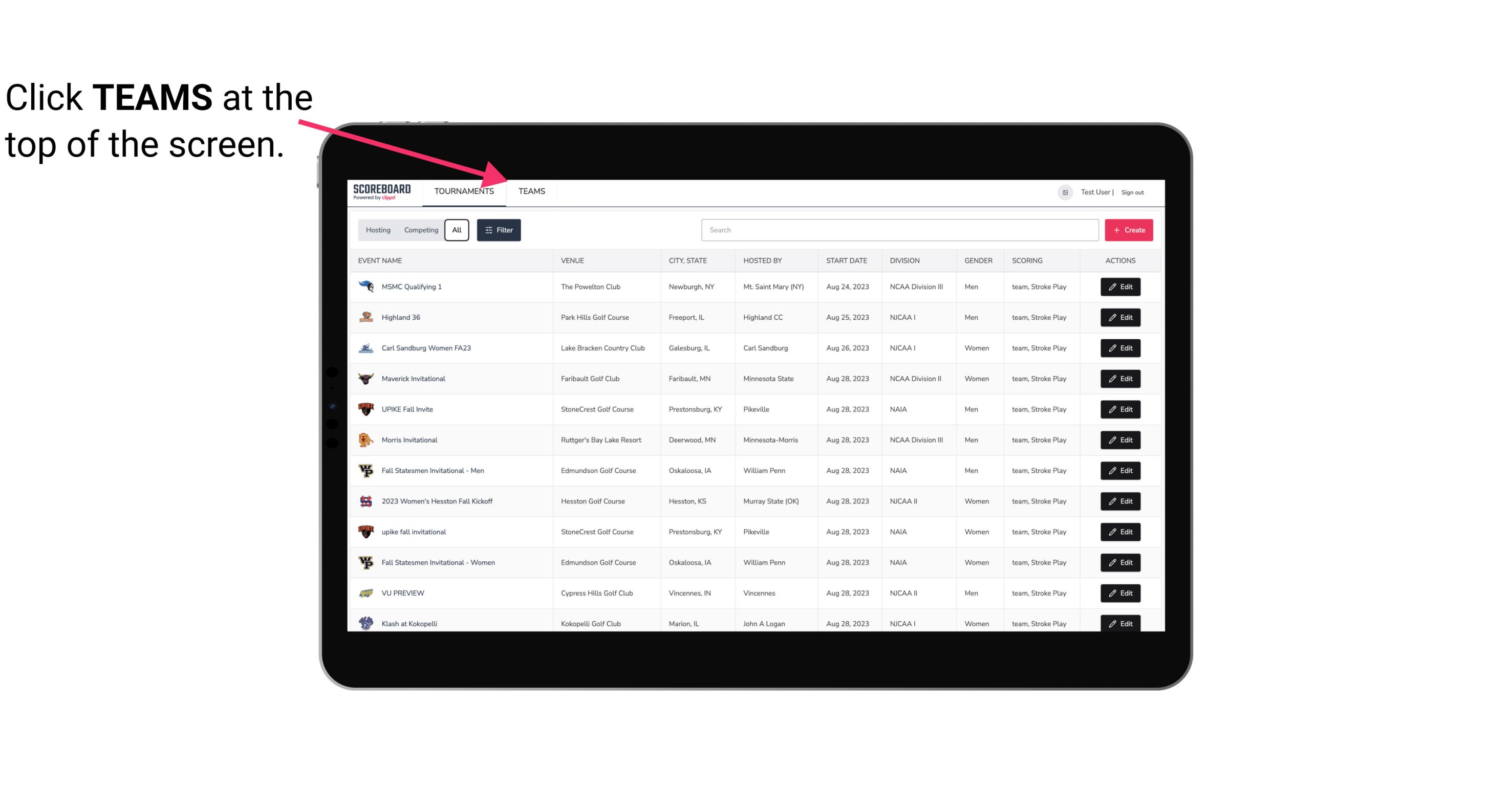Toggle the Competing filter button

pos(419,230)
